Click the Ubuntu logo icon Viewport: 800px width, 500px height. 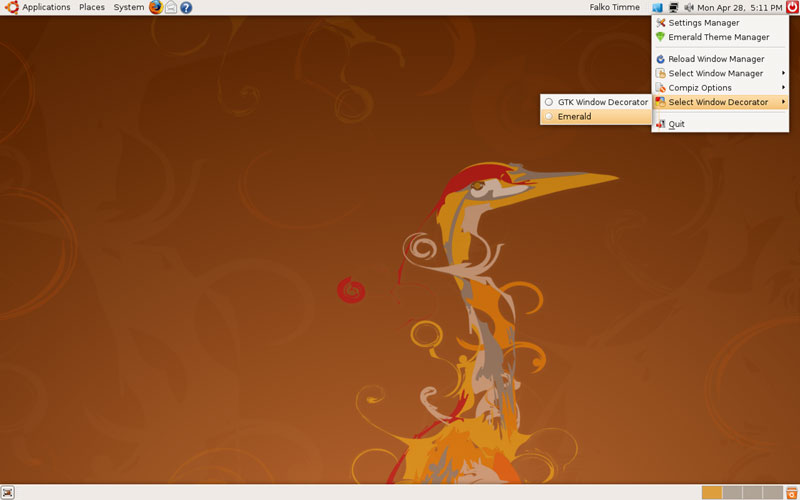click(x=12, y=7)
